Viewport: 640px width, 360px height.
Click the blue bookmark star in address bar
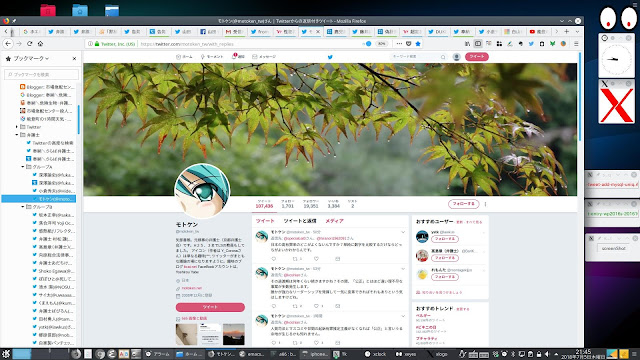(418, 44)
